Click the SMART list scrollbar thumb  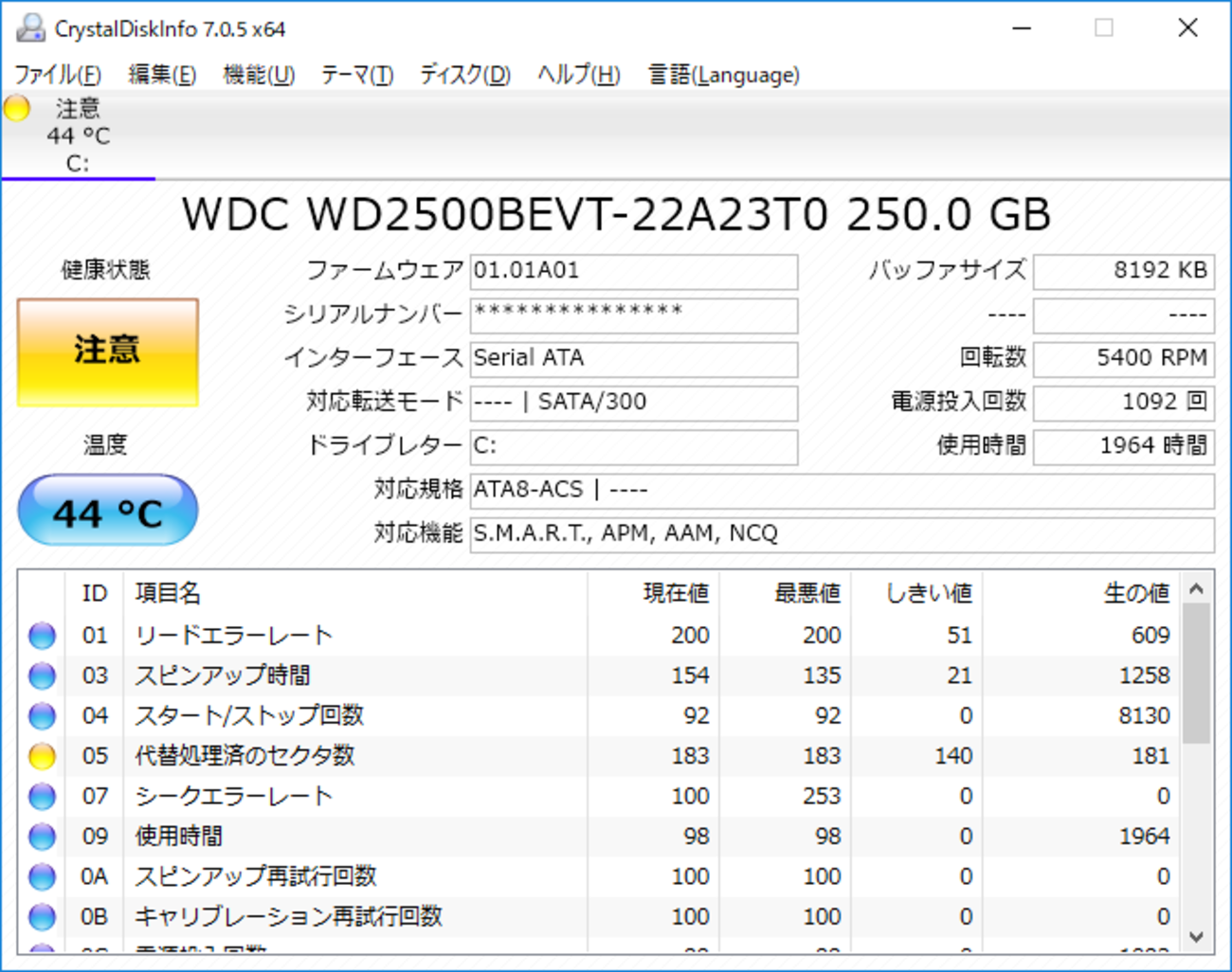pos(1196,675)
